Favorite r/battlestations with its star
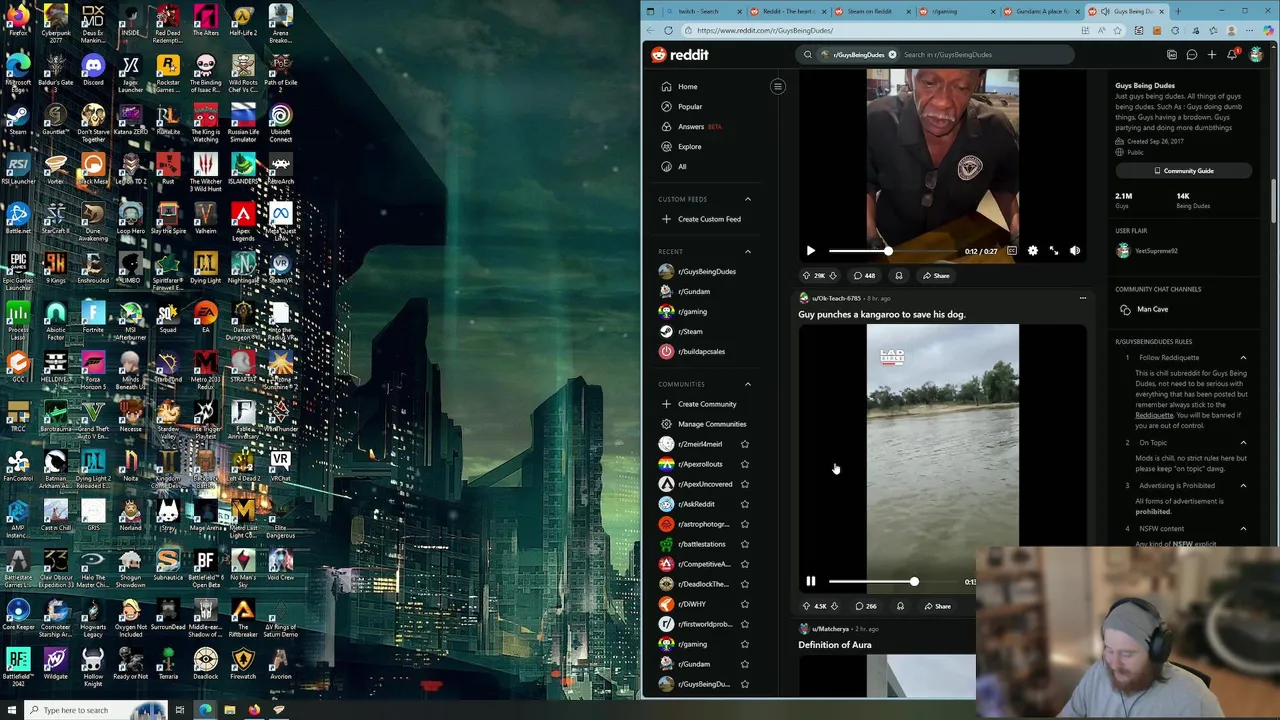The height and width of the screenshot is (720, 1280). click(x=744, y=544)
